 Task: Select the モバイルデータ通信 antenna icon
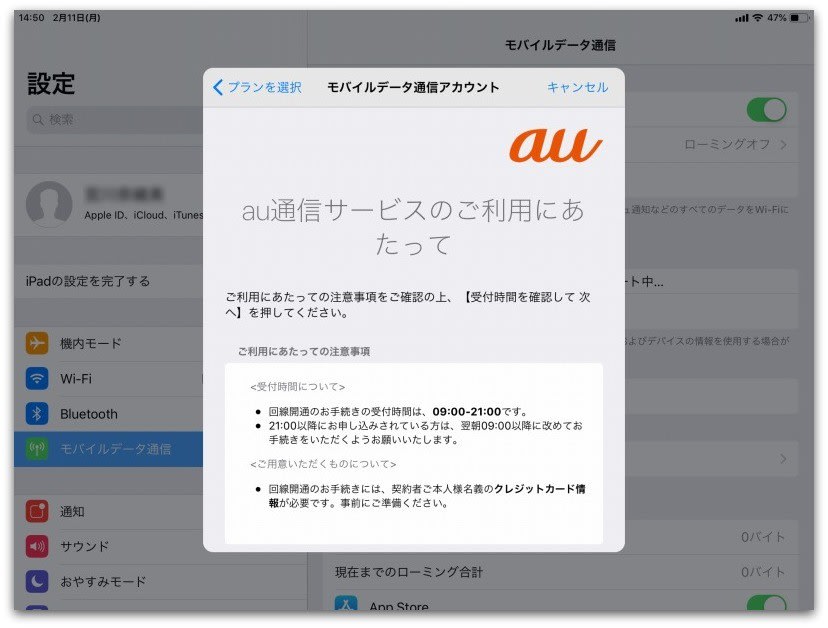pos(37,449)
